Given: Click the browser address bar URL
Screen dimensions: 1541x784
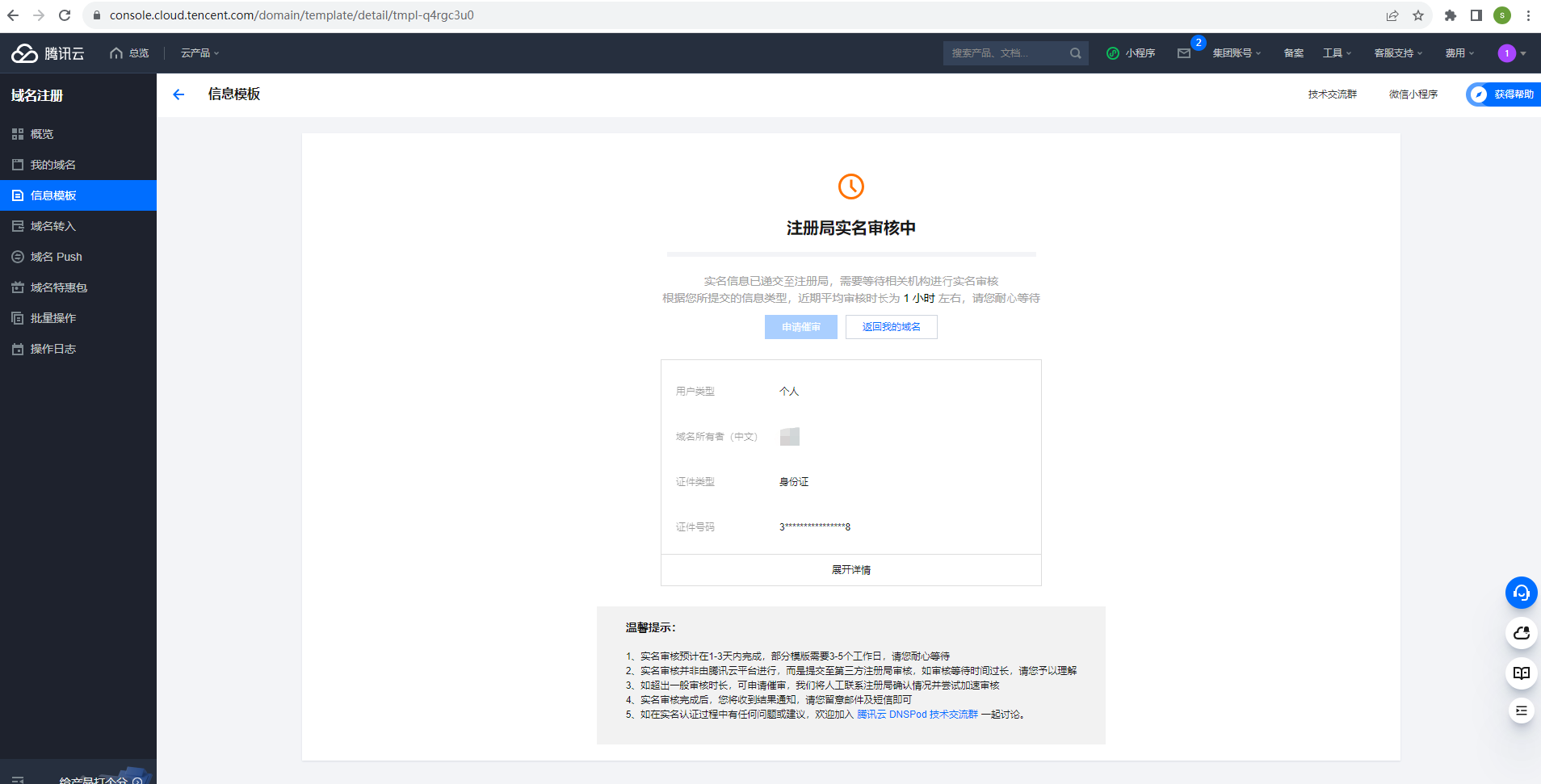Looking at the screenshot, I should pyautogui.click(x=292, y=15).
